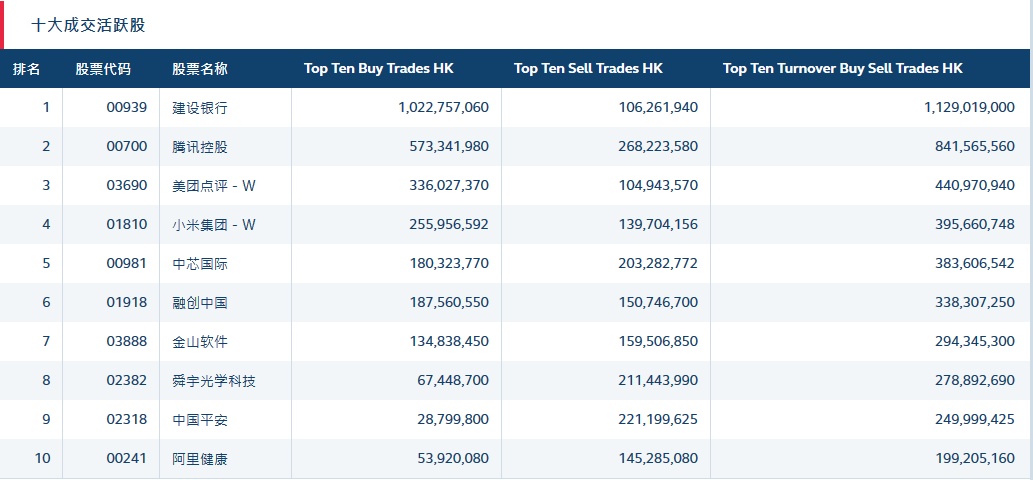Open stock 舜宇光学科技
The width and height of the screenshot is (1033, 480).
point(214,381)
